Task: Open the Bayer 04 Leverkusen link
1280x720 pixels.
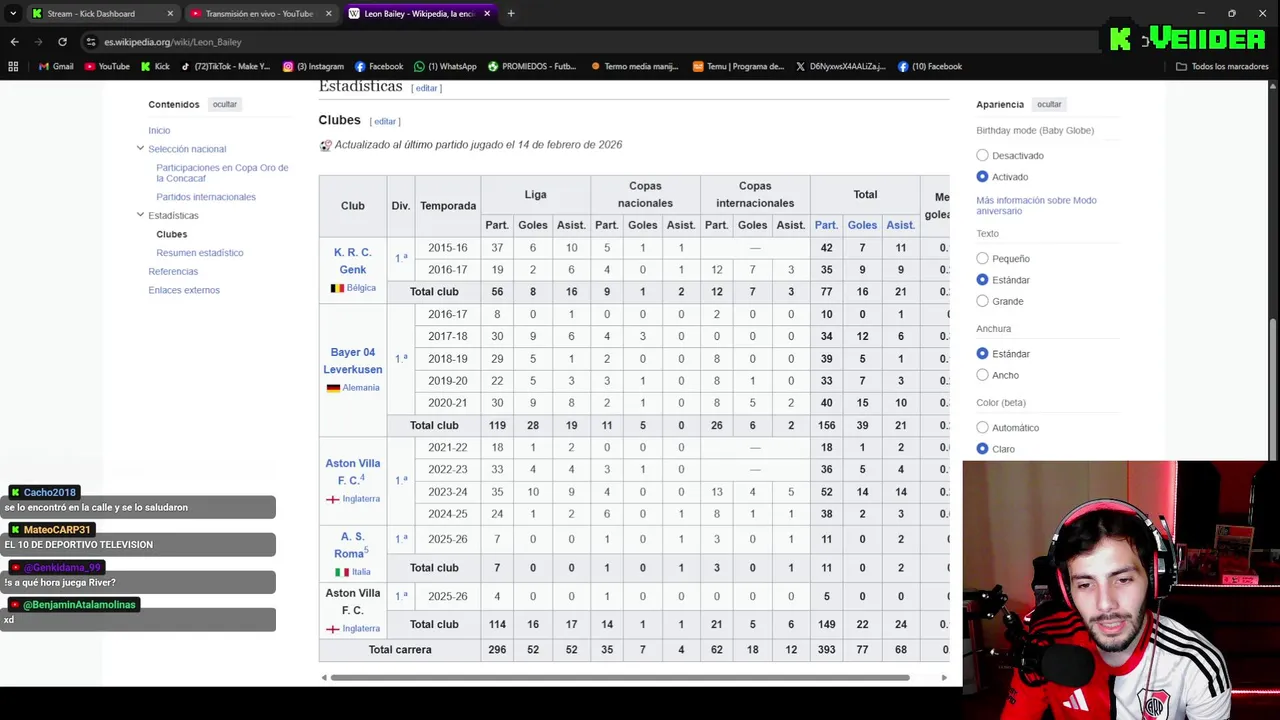Action: 352,361
